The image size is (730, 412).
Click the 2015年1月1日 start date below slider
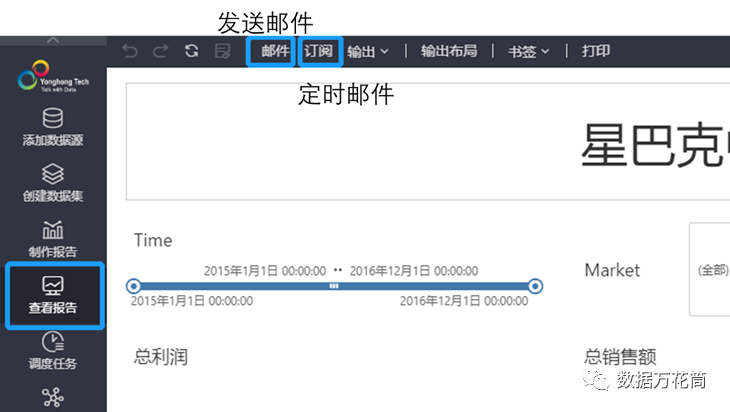pos(192,301)
